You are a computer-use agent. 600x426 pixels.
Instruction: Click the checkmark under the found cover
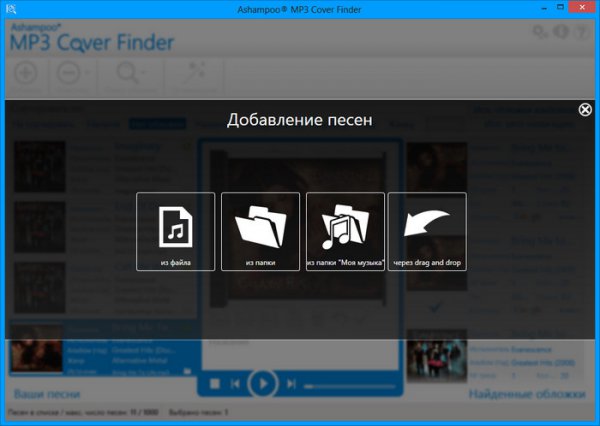point(435,307)
